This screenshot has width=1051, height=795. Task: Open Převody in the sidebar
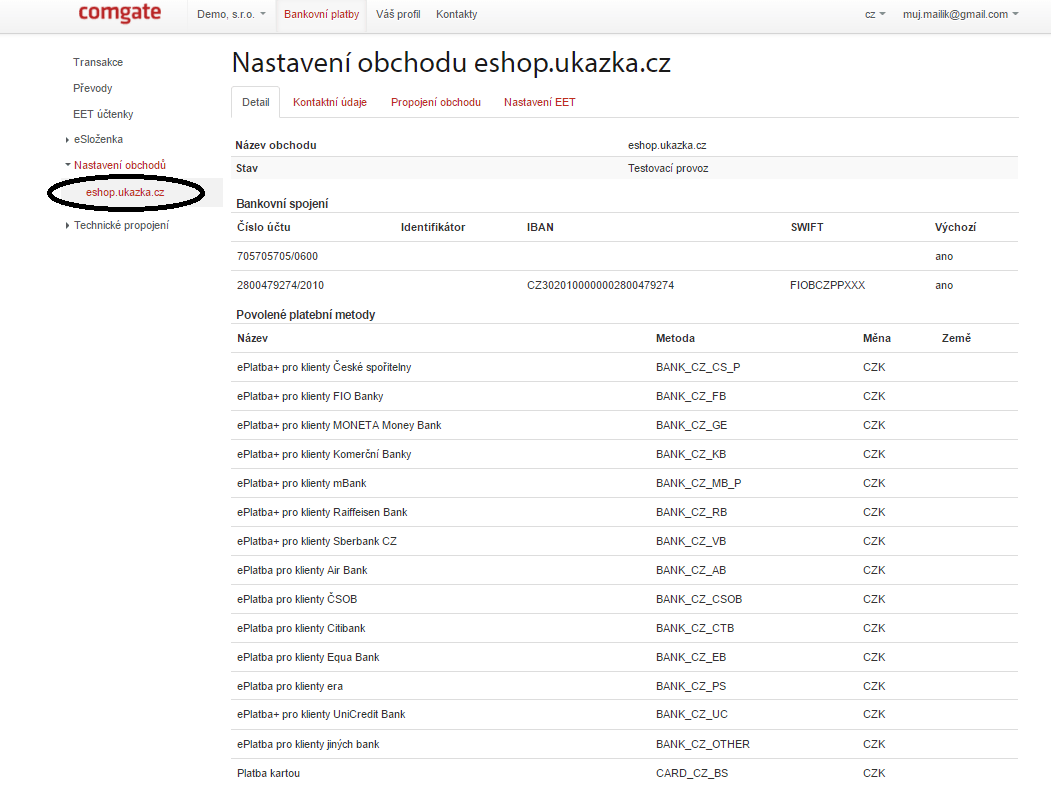click(x=92, y=88)
